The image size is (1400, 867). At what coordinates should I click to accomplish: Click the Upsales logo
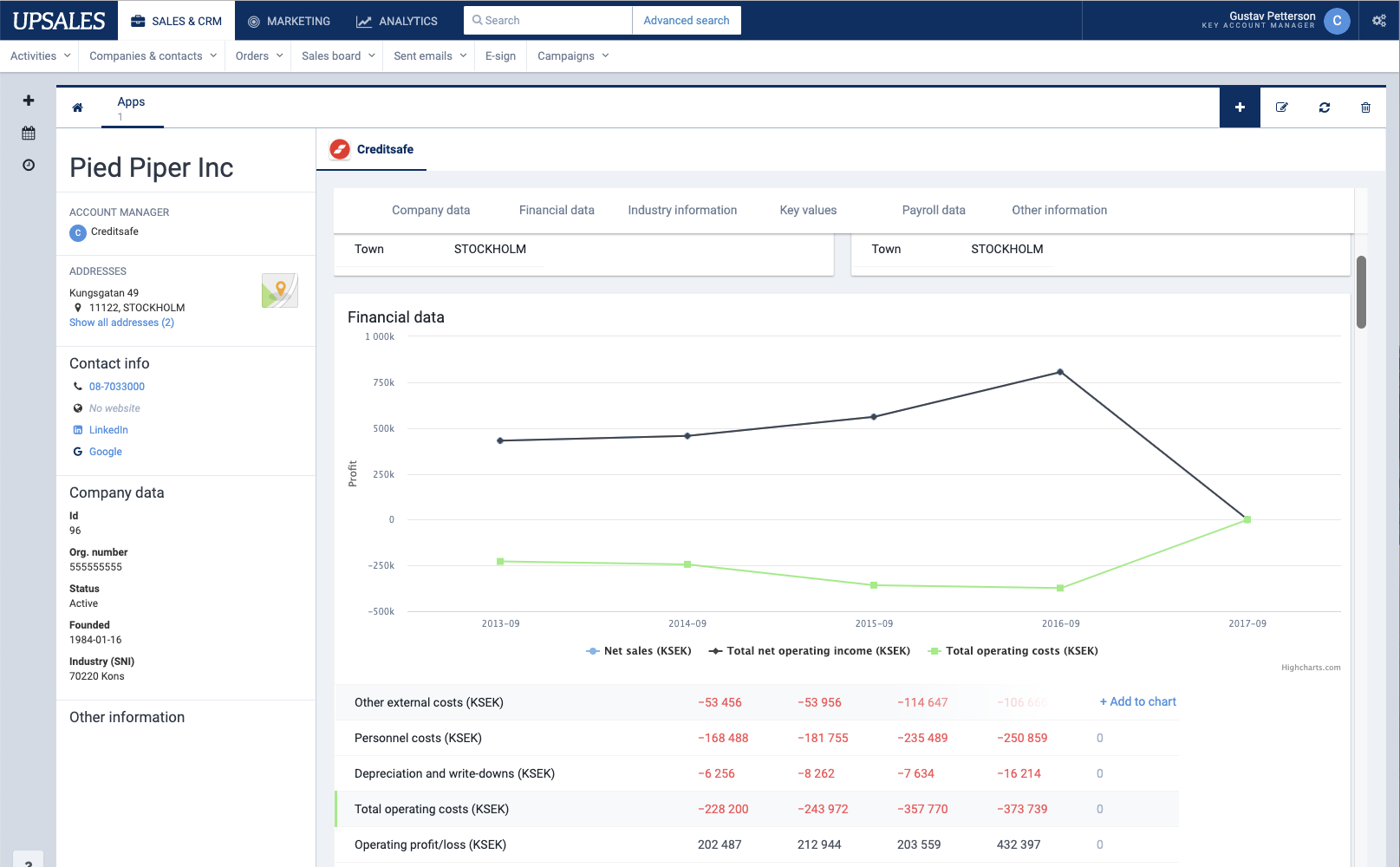click(x=59, y=21)
